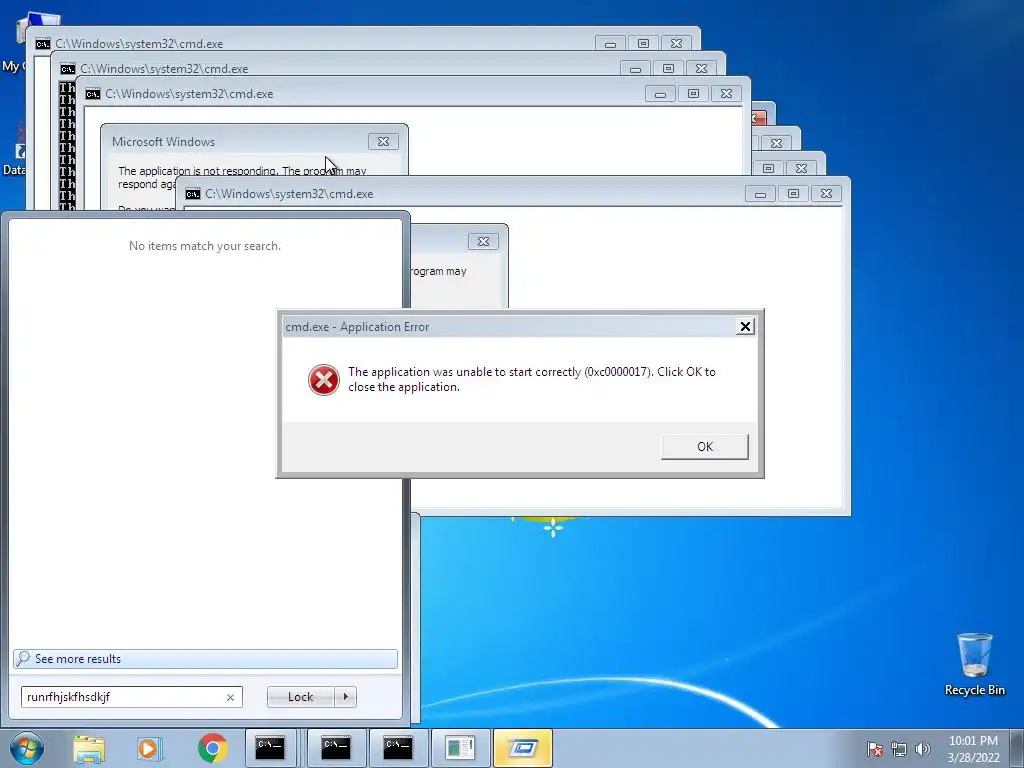Open the clock showing 10:01 PM

coord(973,749)
